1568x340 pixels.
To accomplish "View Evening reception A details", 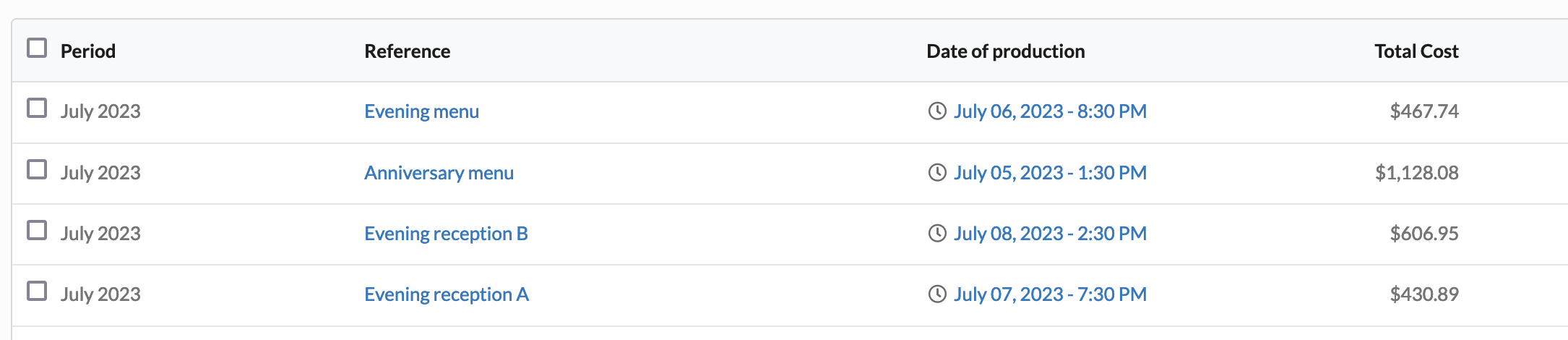I will 446,294.
